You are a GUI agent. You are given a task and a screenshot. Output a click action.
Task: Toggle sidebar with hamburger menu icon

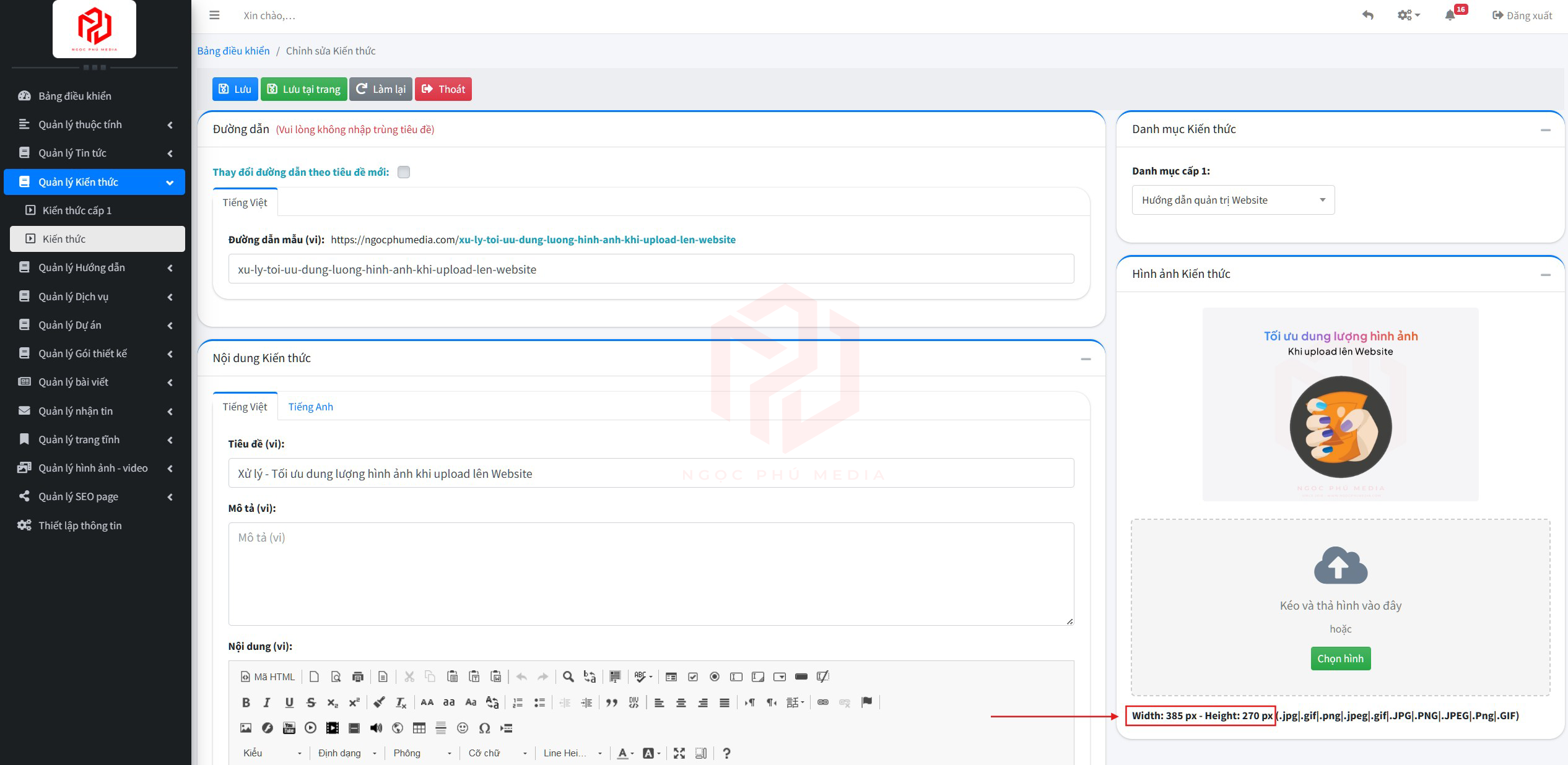tap(214, 15)
